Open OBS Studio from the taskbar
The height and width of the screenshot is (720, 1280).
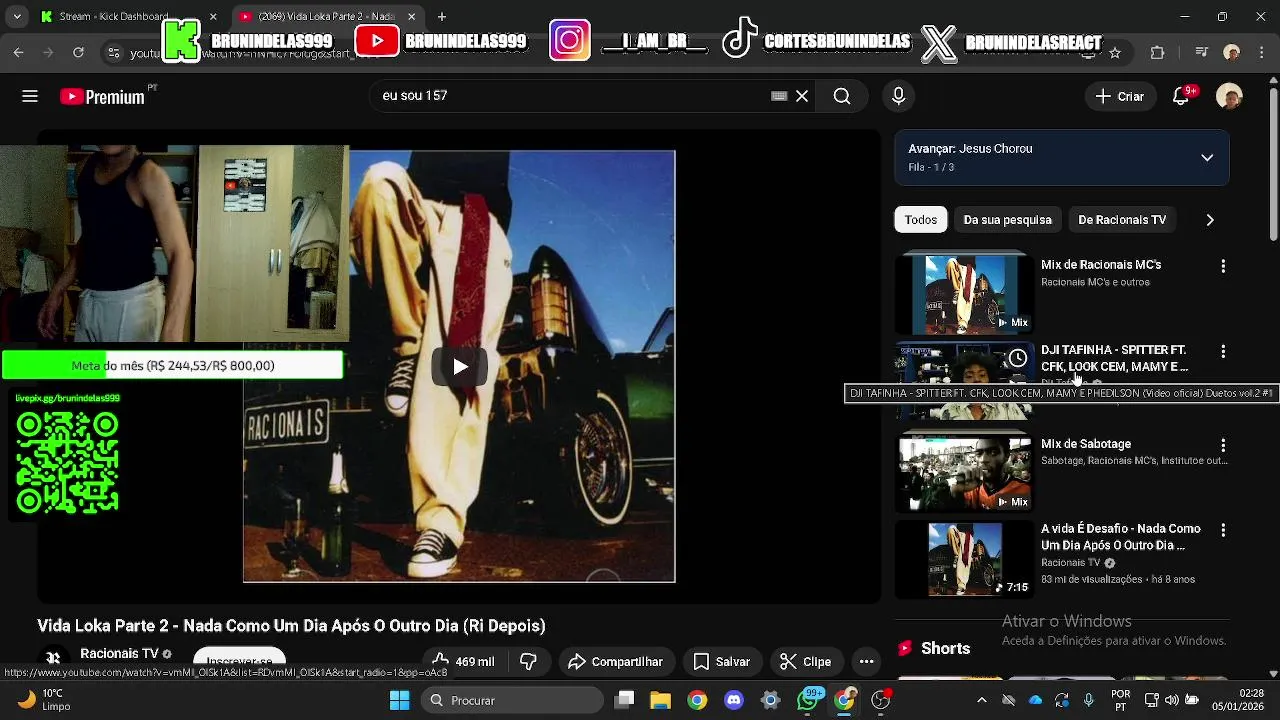point(881,700)
